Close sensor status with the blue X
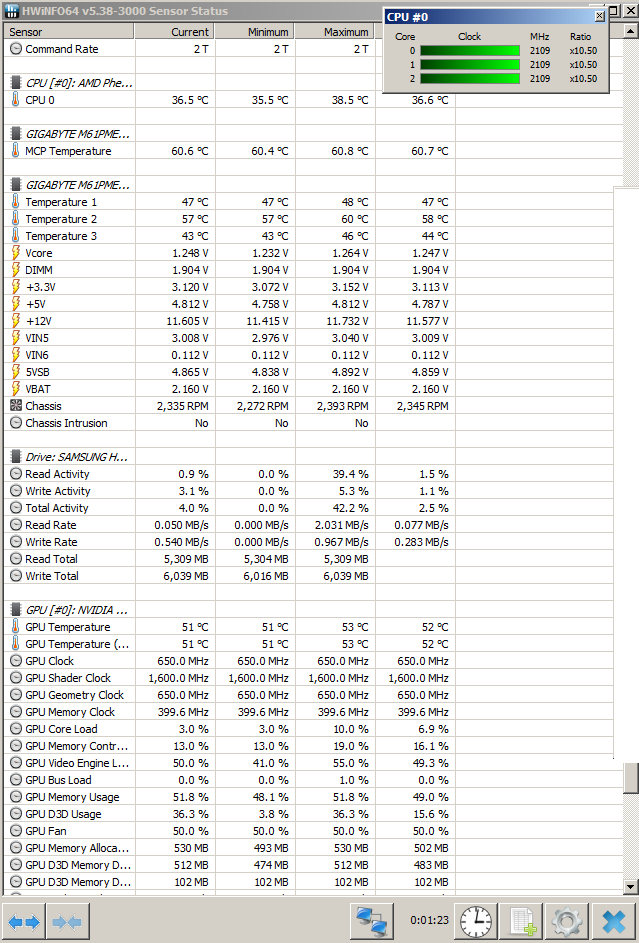This screenshot has height=943, width=639. pyautogui.click(x=614, y=921)
